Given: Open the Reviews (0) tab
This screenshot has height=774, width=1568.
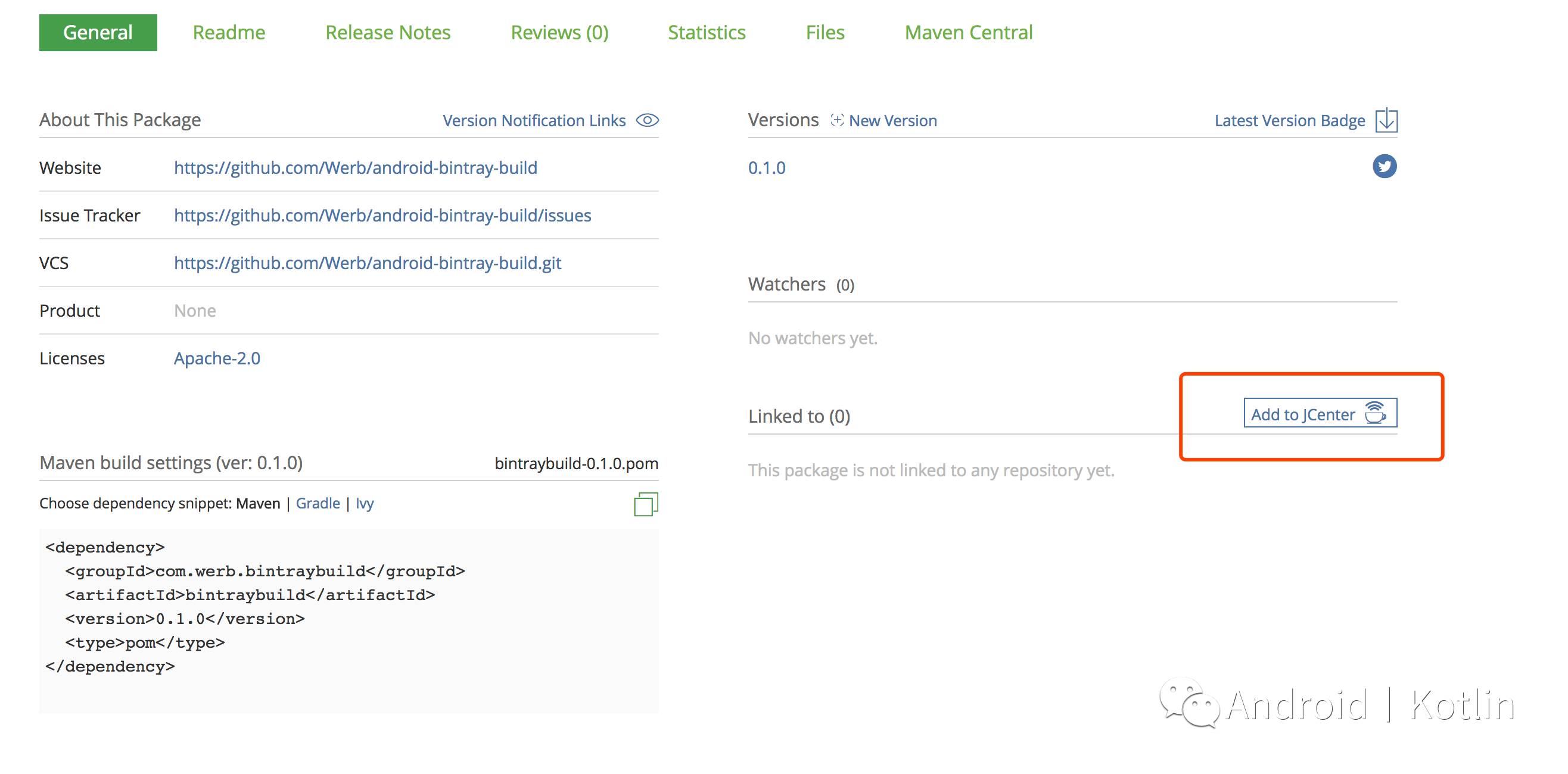Looking at the screenshot, I should [559, 32].
